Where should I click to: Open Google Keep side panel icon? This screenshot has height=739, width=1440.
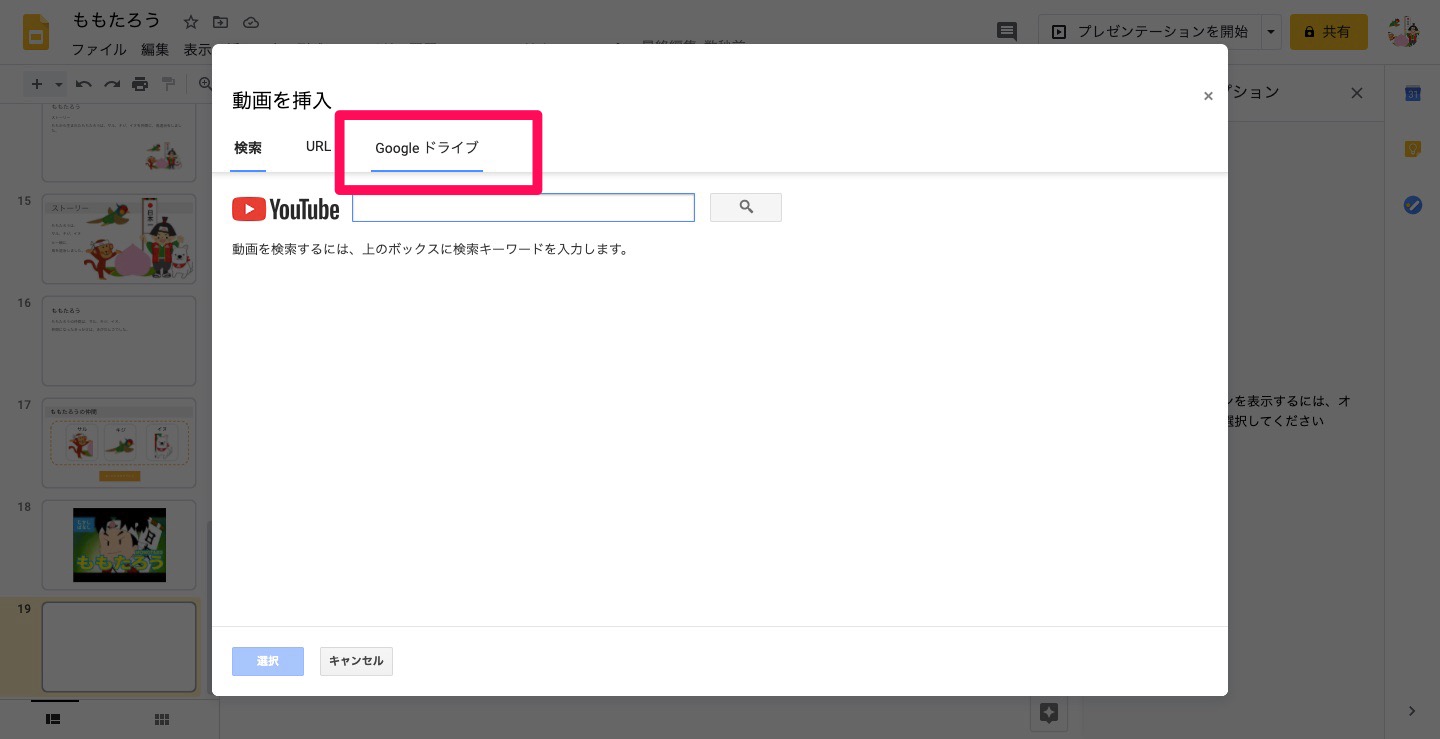1413,149
